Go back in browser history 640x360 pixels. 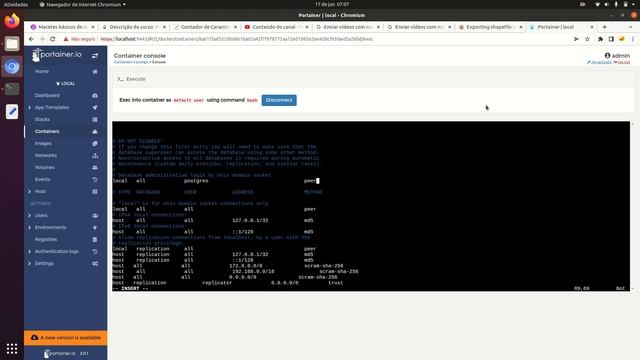(31, 39)
